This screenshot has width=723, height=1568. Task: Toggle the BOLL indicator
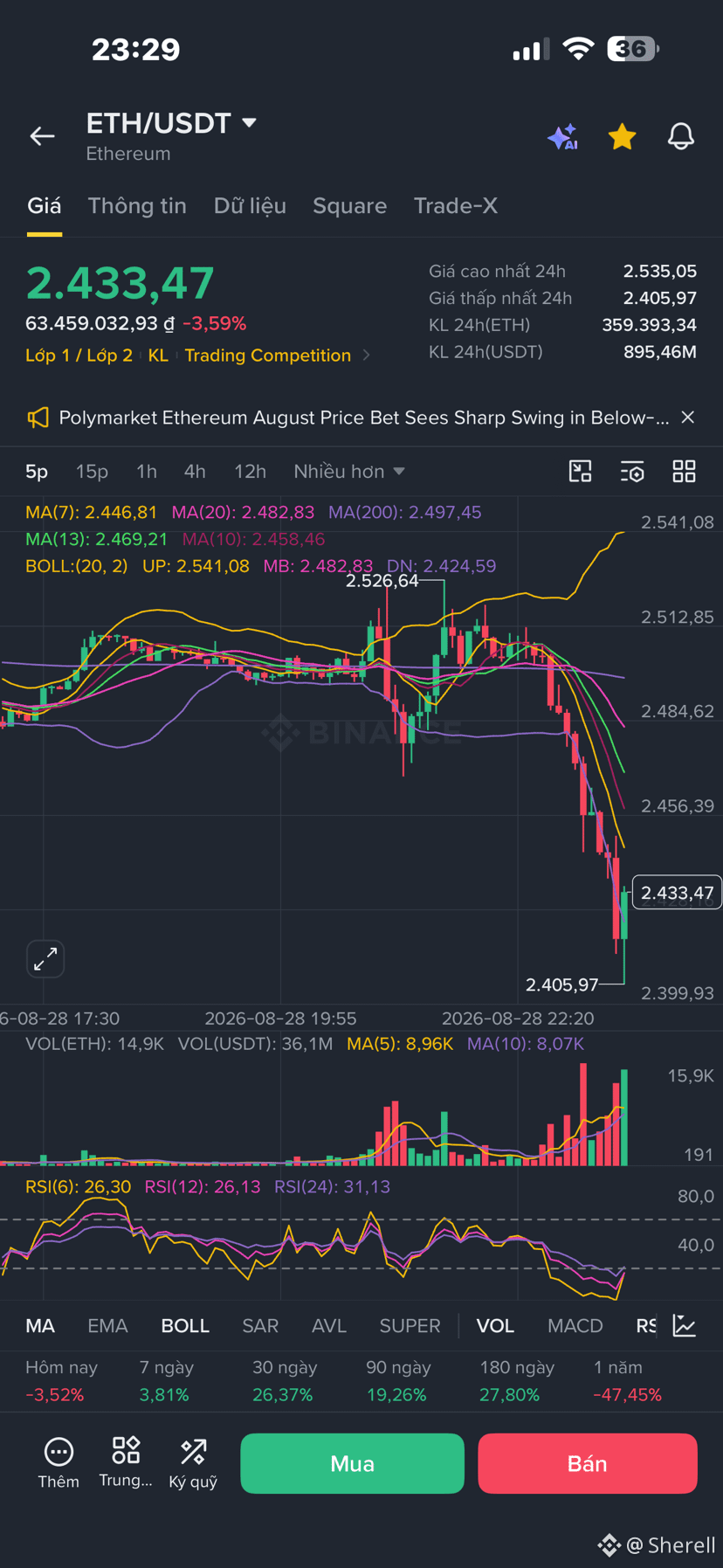pos(185,1326)
